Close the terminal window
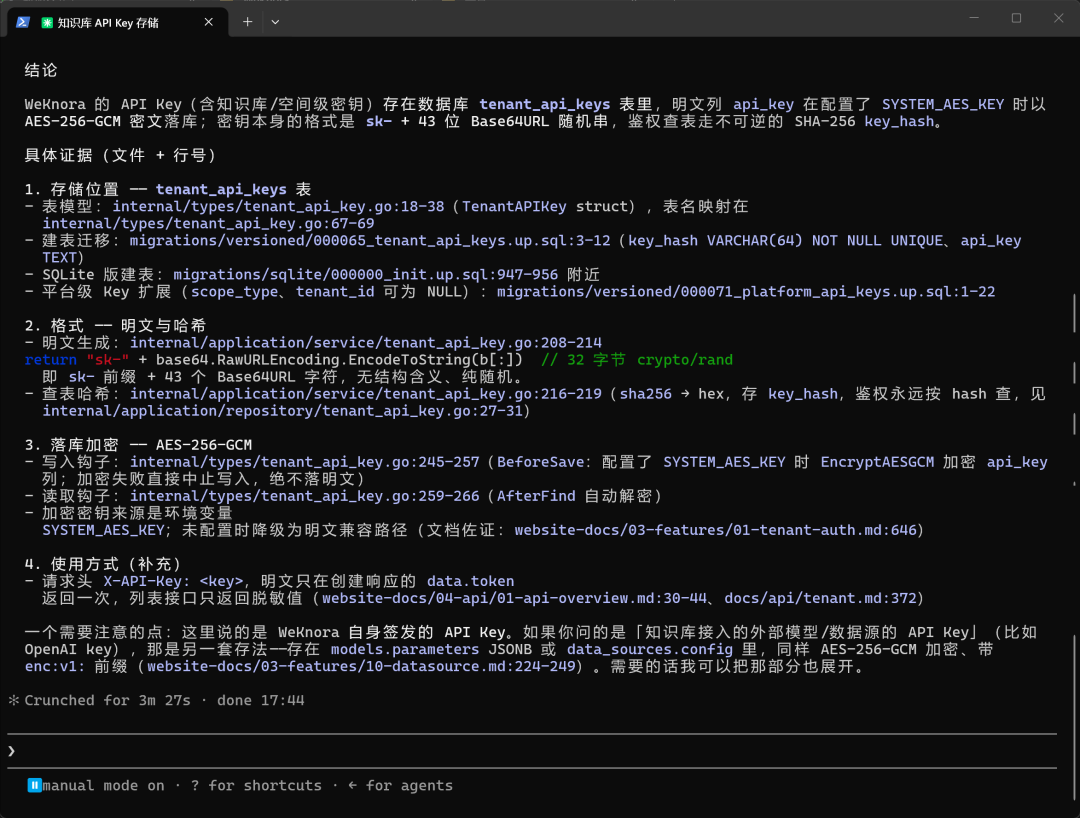This screenshot has height=818, width=1080. 1058,18
